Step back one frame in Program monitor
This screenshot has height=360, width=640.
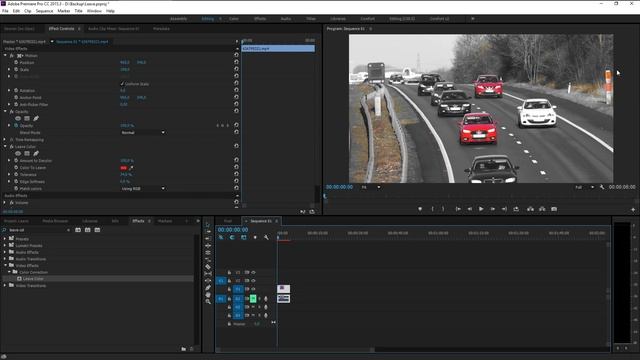click(x=470, y=209)
